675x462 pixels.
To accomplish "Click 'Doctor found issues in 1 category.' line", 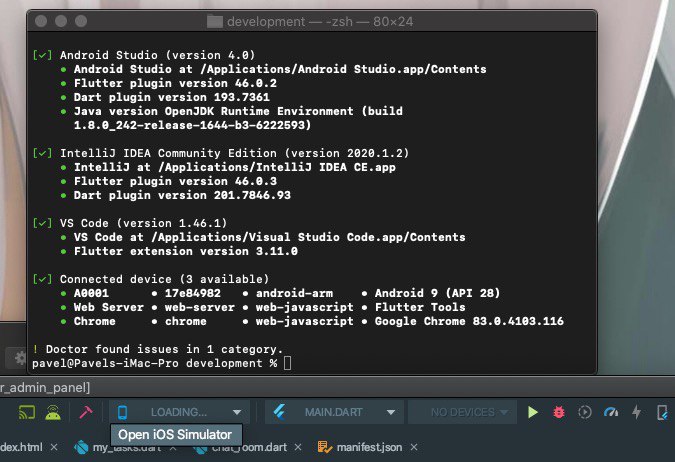I will pos(164,349).
